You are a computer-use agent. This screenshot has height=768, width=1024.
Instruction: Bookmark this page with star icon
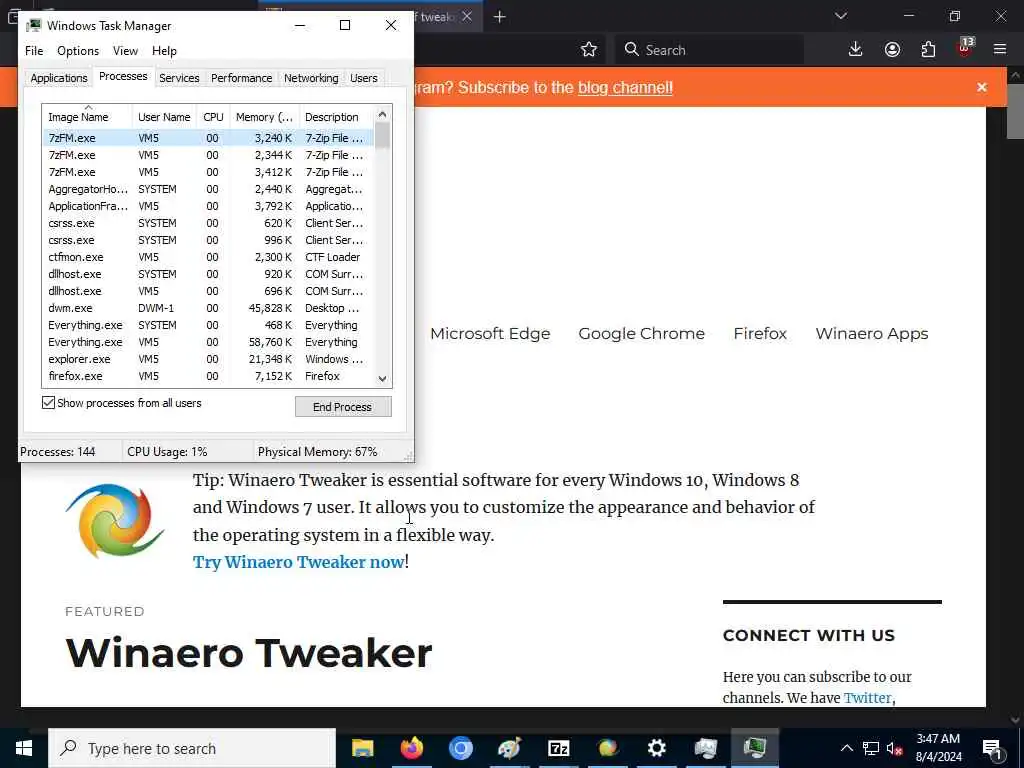pyautogui.click(x=589, y=50)
